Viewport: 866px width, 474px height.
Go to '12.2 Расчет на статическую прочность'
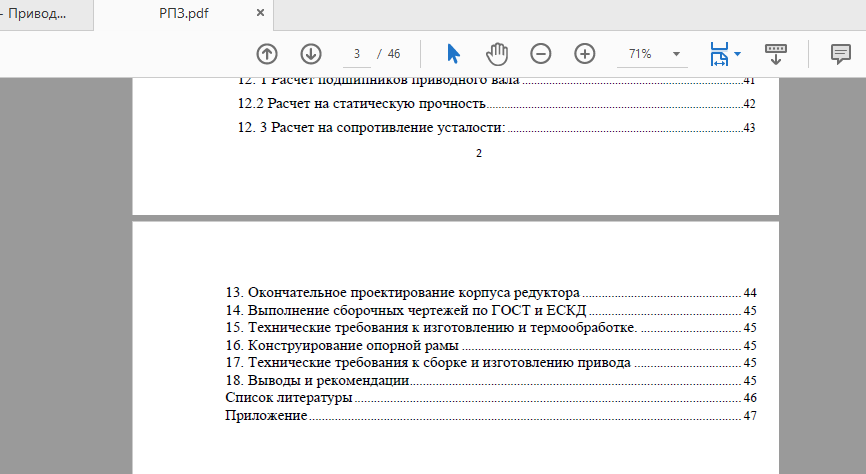point(362,104)
